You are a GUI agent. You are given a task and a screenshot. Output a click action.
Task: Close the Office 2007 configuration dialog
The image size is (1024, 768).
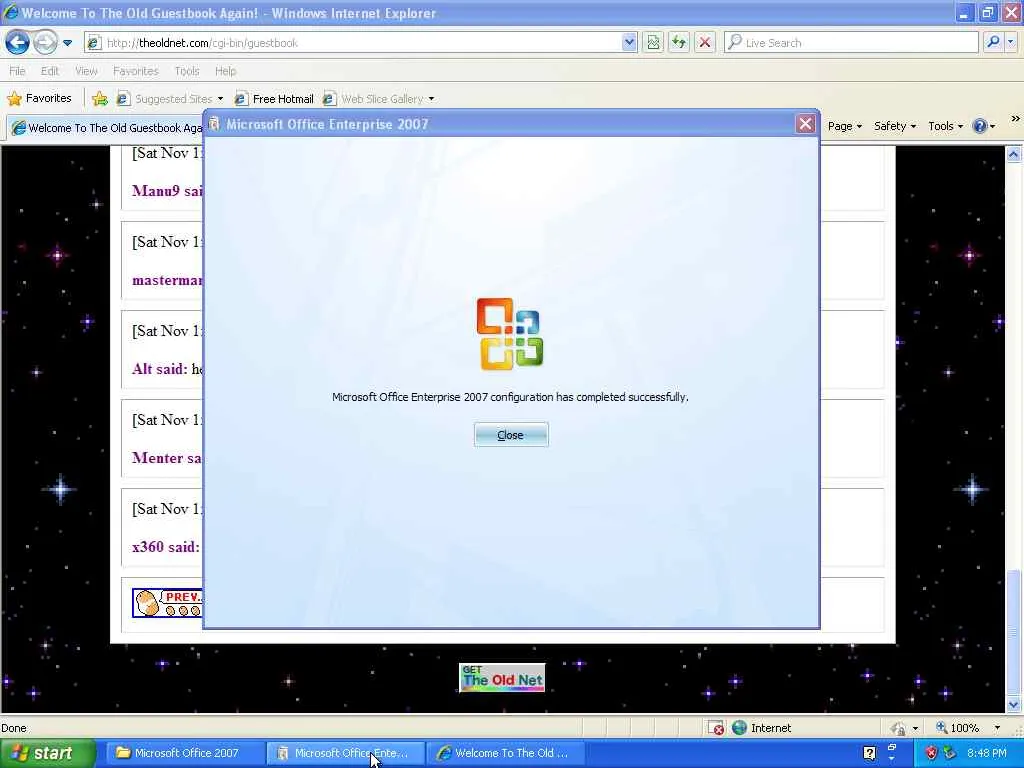pos(511,435)
